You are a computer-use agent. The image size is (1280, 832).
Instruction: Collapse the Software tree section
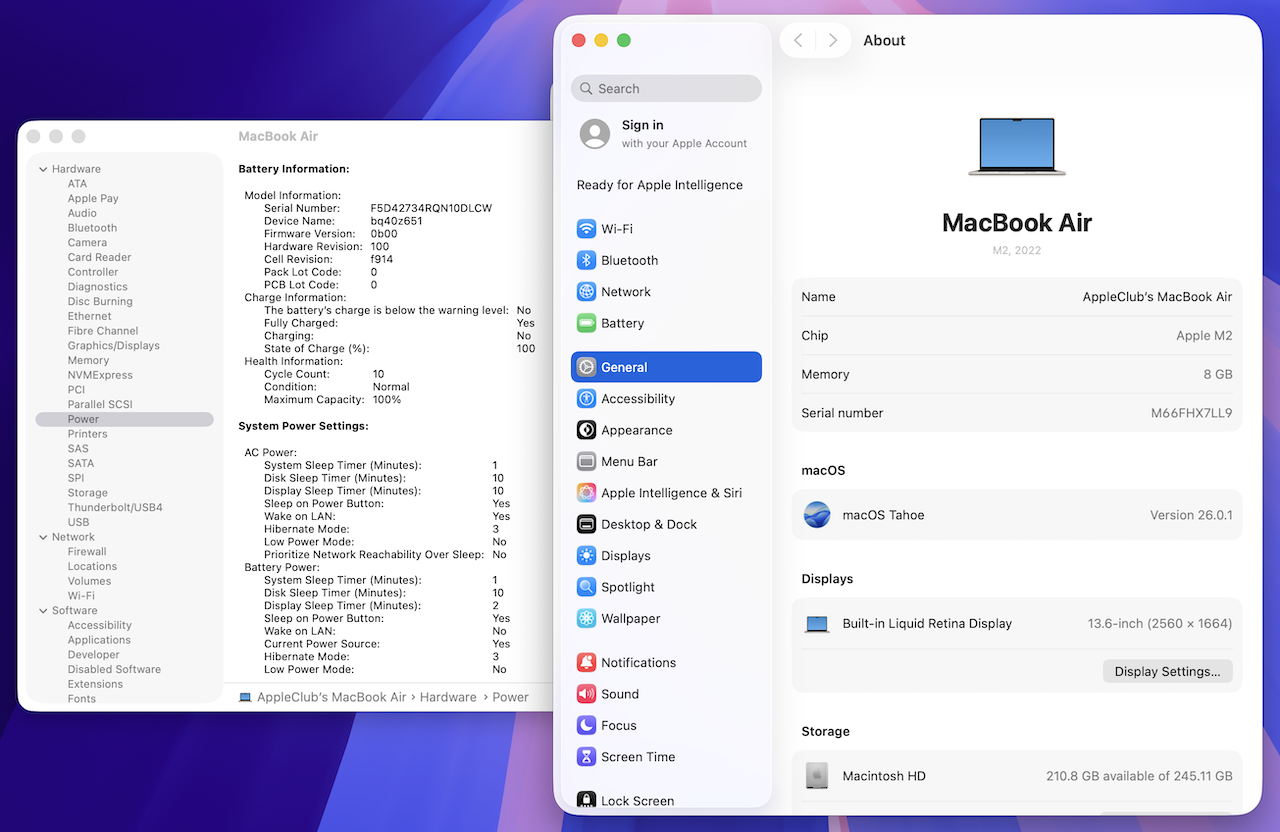43,611
